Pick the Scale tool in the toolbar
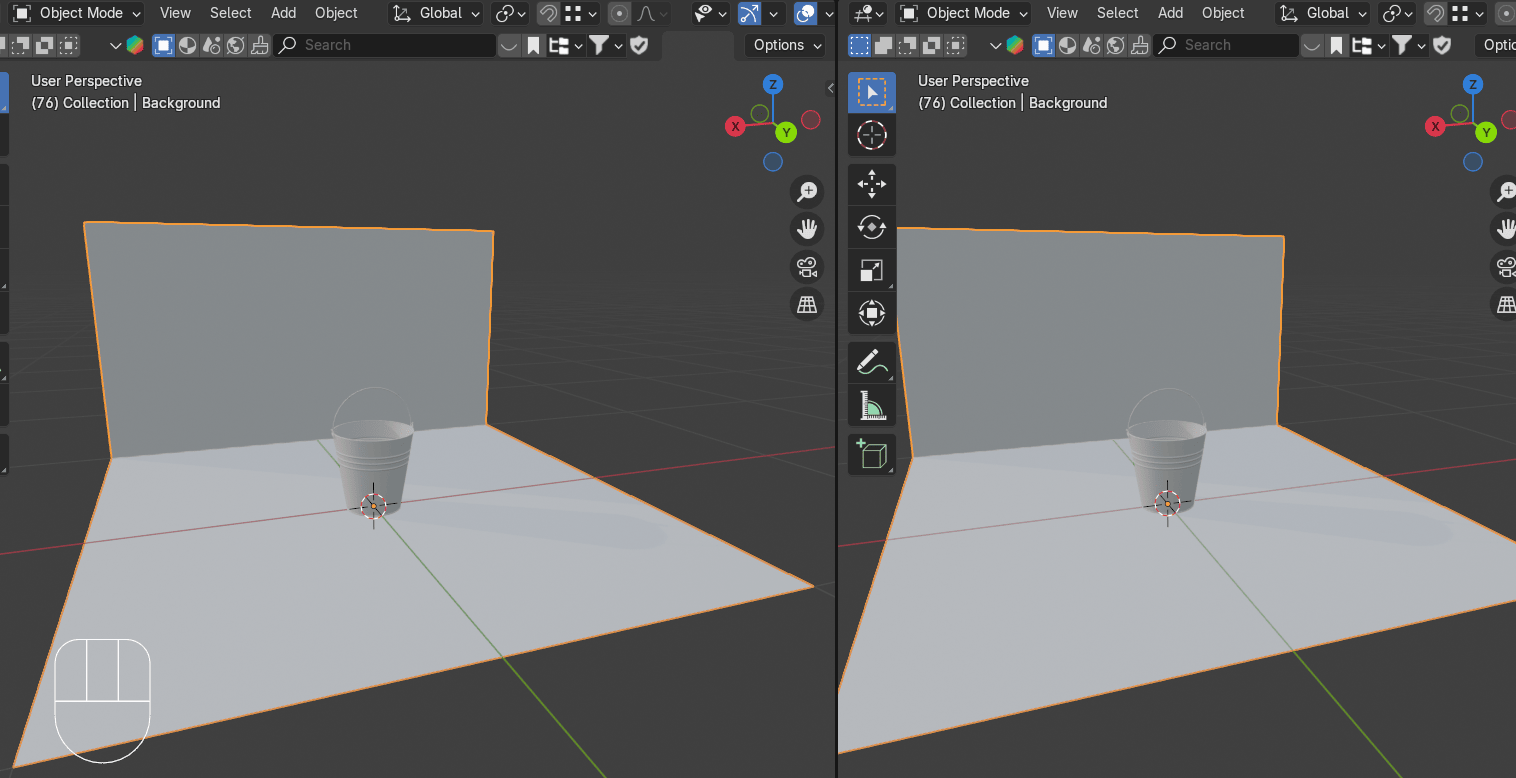 point(871,270)
